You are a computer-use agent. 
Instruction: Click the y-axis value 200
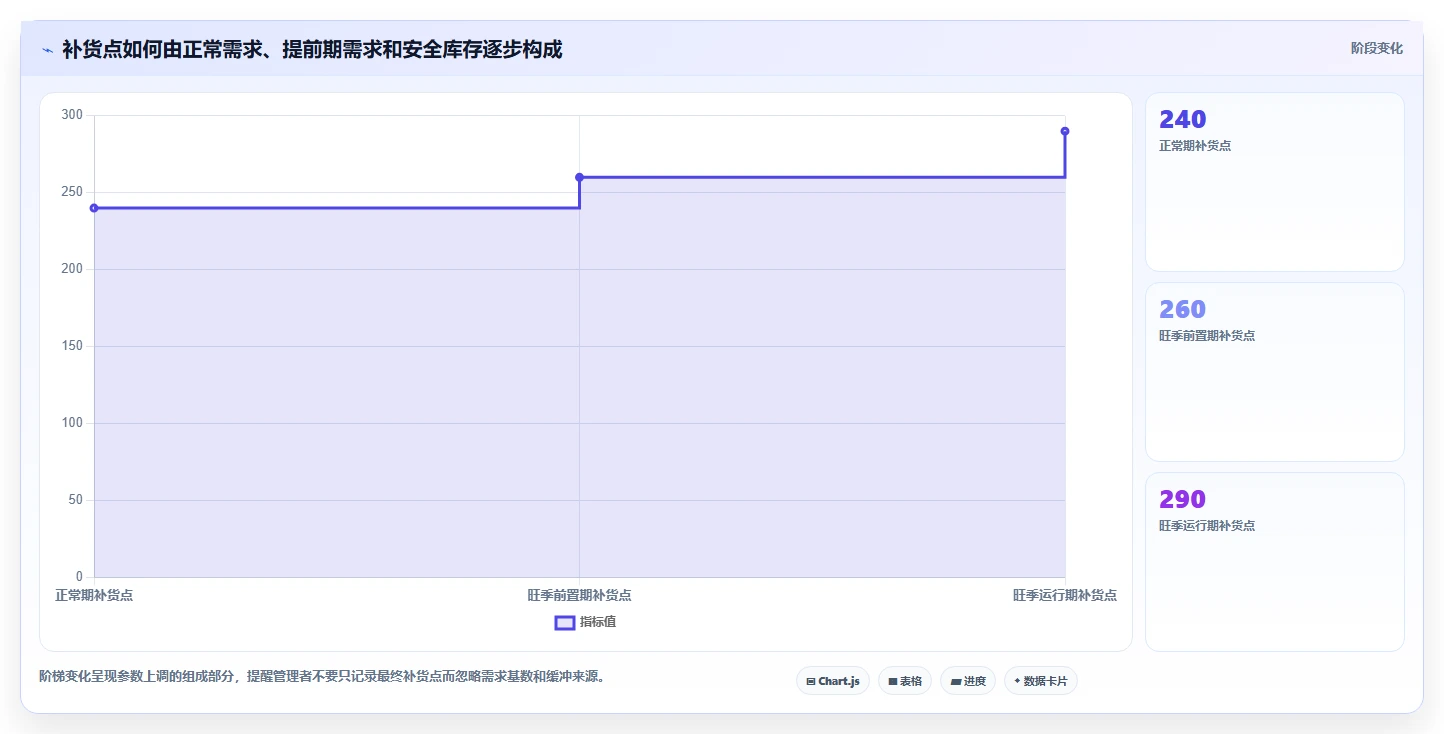[72, 269]
